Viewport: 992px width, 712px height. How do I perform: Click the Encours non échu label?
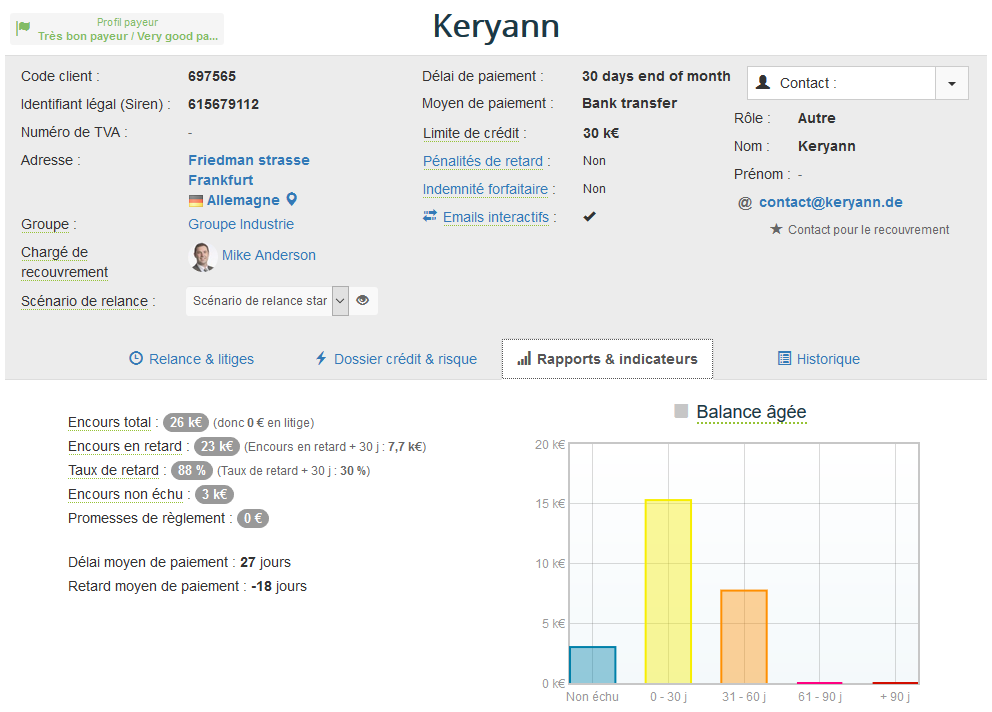125,494
